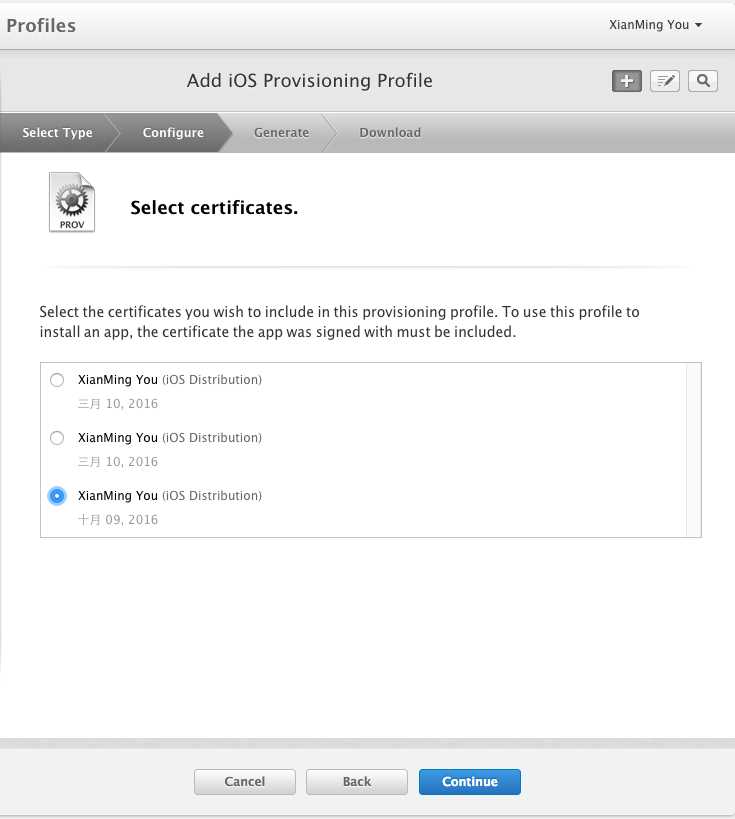Click the Add iOS Provisioning Profile title
The width and height of the screenshot is (735, 819).
310,81
